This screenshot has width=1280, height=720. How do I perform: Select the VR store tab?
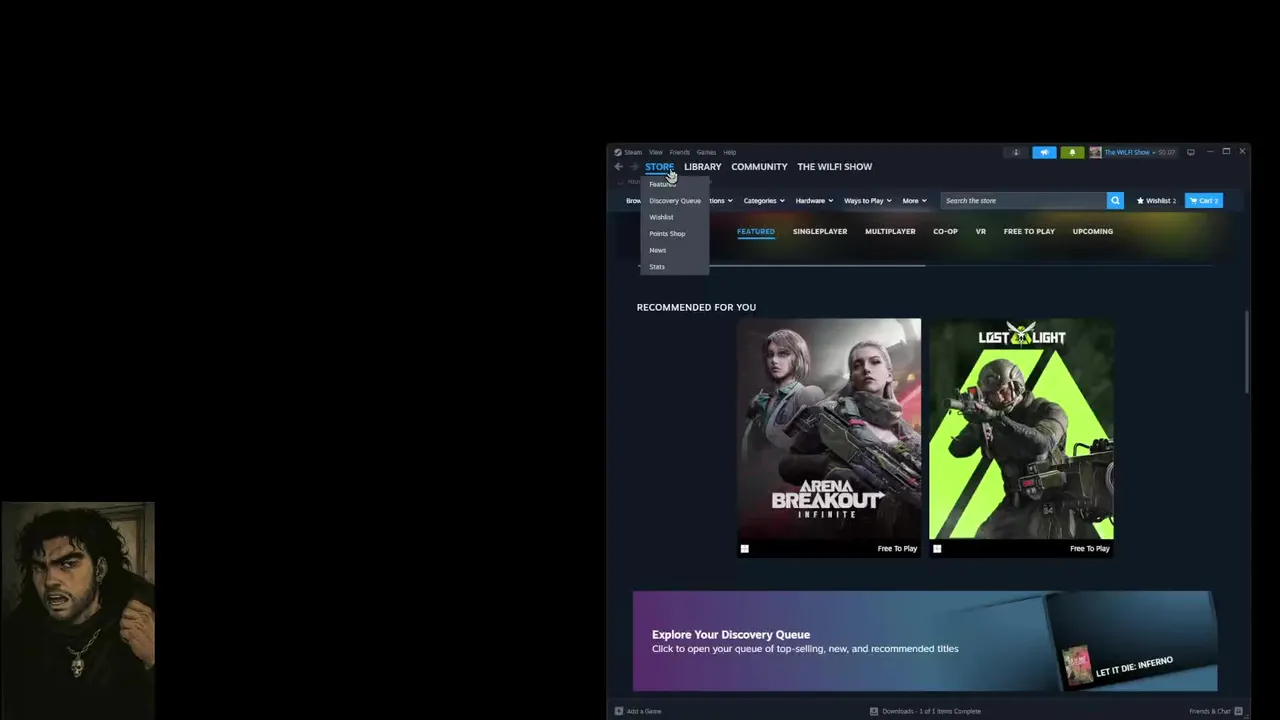click(x=981, y=231)
